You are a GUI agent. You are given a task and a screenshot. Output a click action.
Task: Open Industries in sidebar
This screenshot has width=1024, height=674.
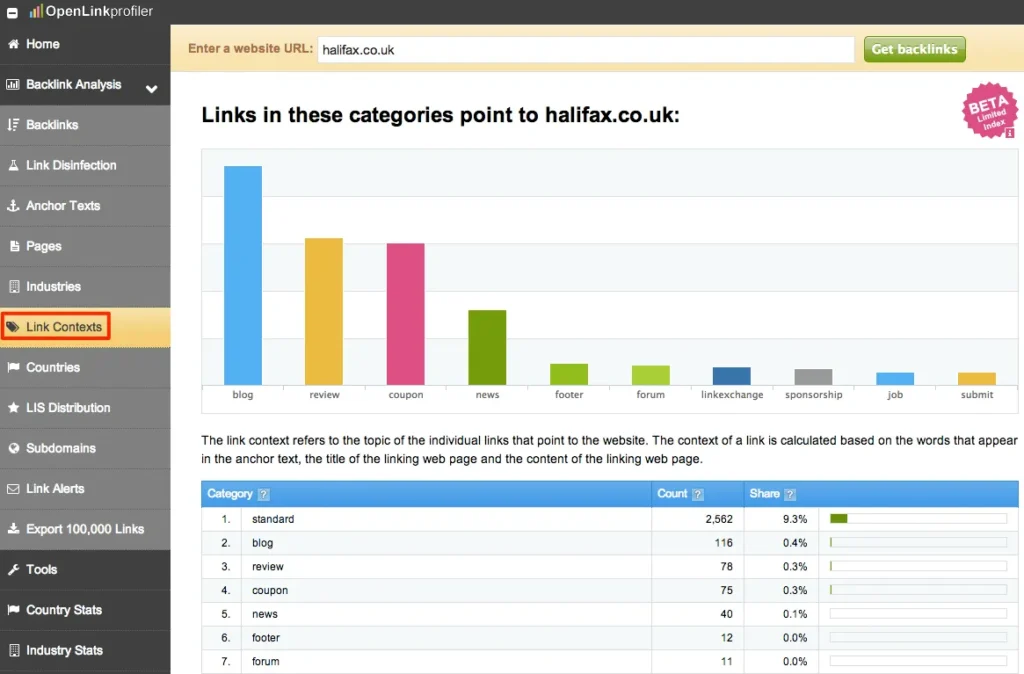[85, 287]
